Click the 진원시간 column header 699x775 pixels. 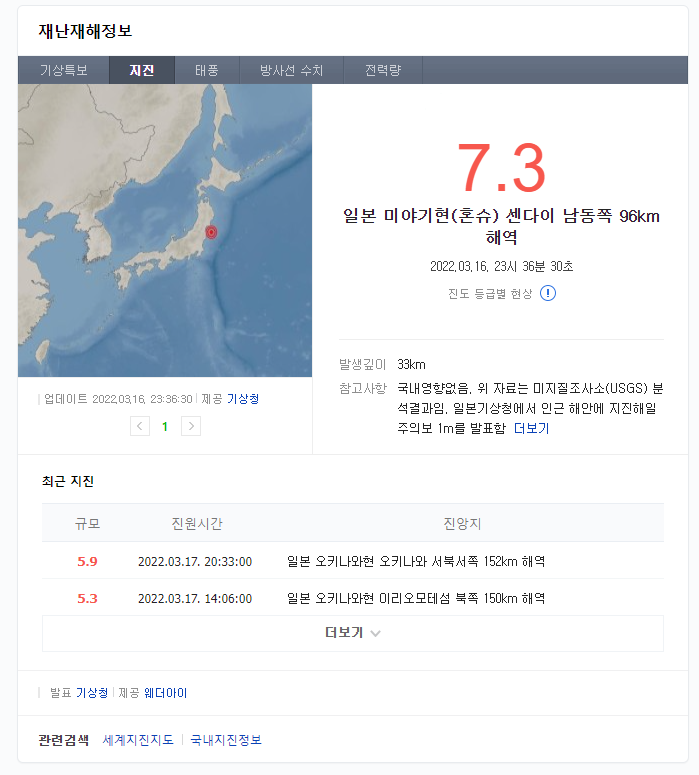[196, 523]
